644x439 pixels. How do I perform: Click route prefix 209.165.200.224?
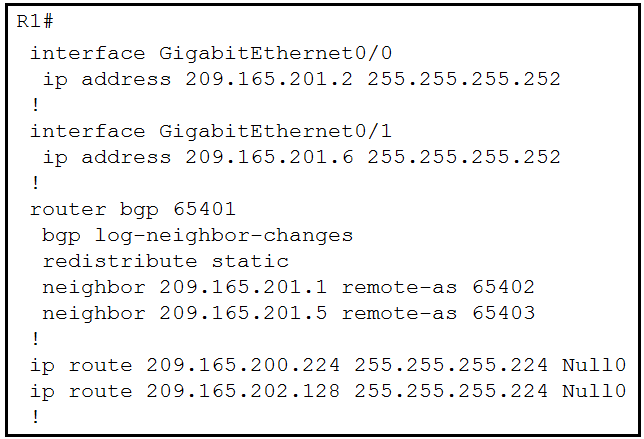click(243, 365)
